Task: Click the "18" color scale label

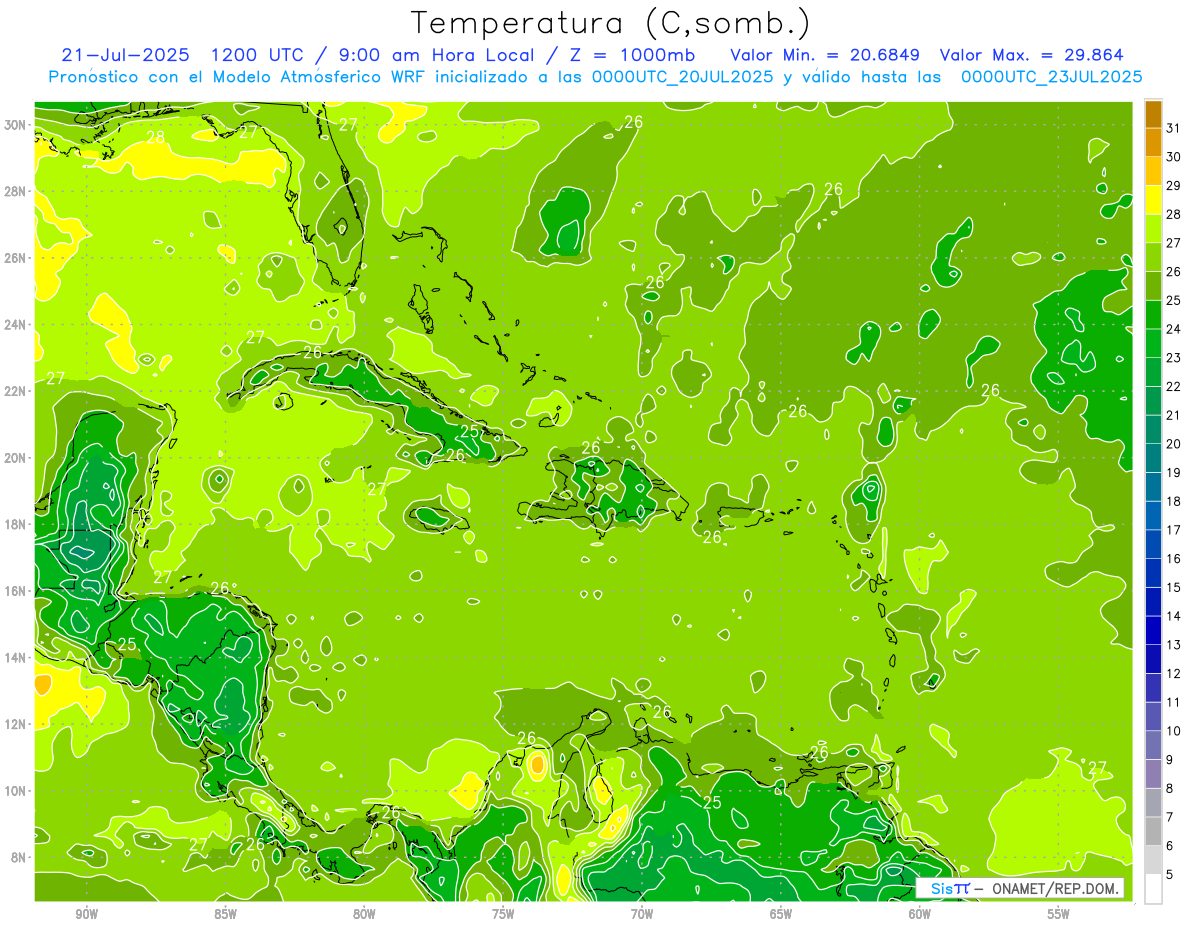Action: click(1174, 501)
